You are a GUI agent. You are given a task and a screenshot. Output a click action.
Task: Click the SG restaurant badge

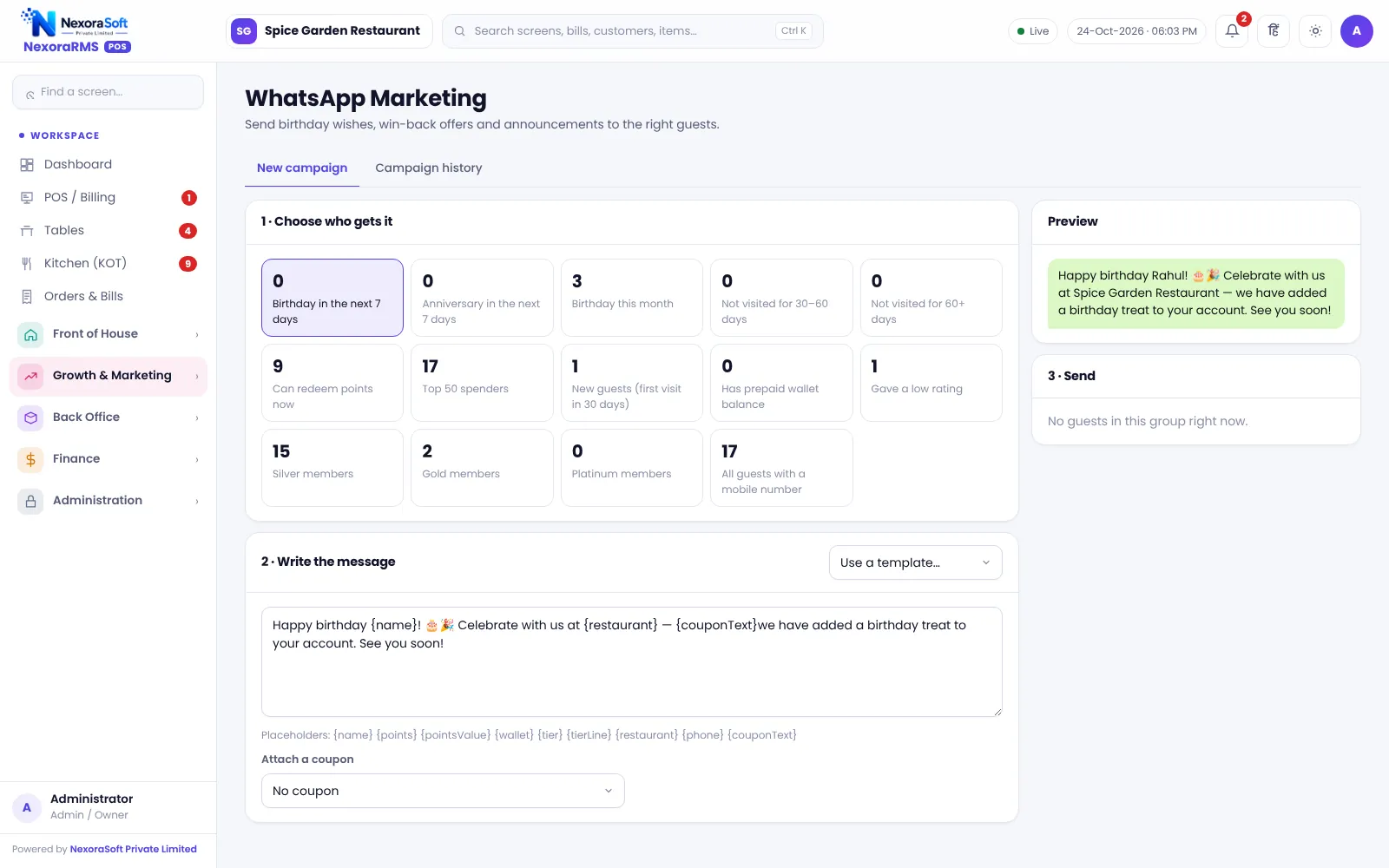tap(244, 31)
